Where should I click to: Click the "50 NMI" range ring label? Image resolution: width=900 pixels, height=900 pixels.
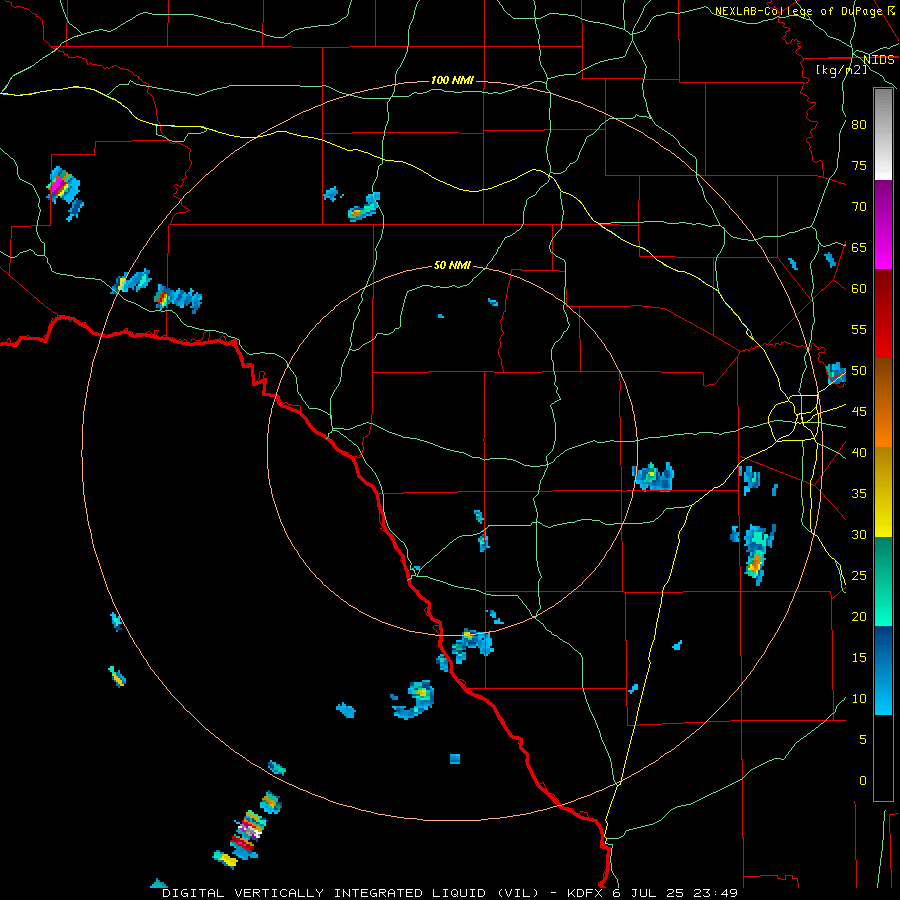point(452,265)
